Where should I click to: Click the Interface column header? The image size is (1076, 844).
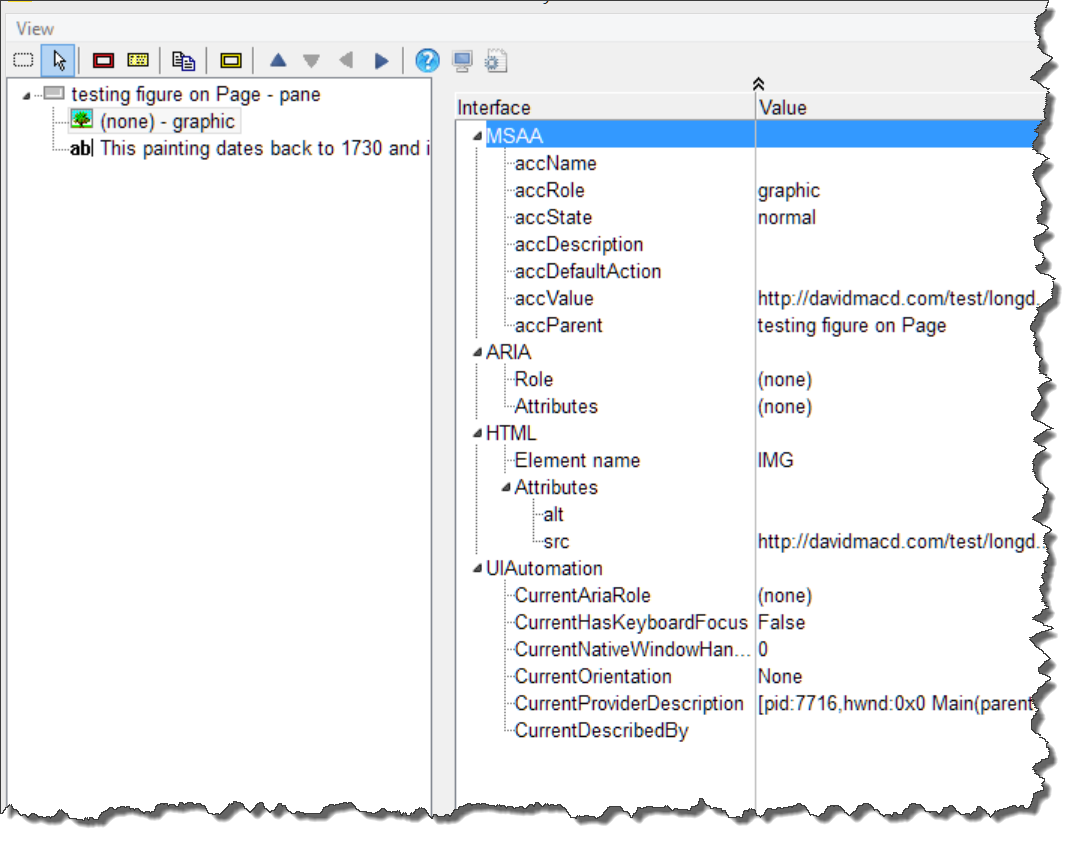[494, 108]
